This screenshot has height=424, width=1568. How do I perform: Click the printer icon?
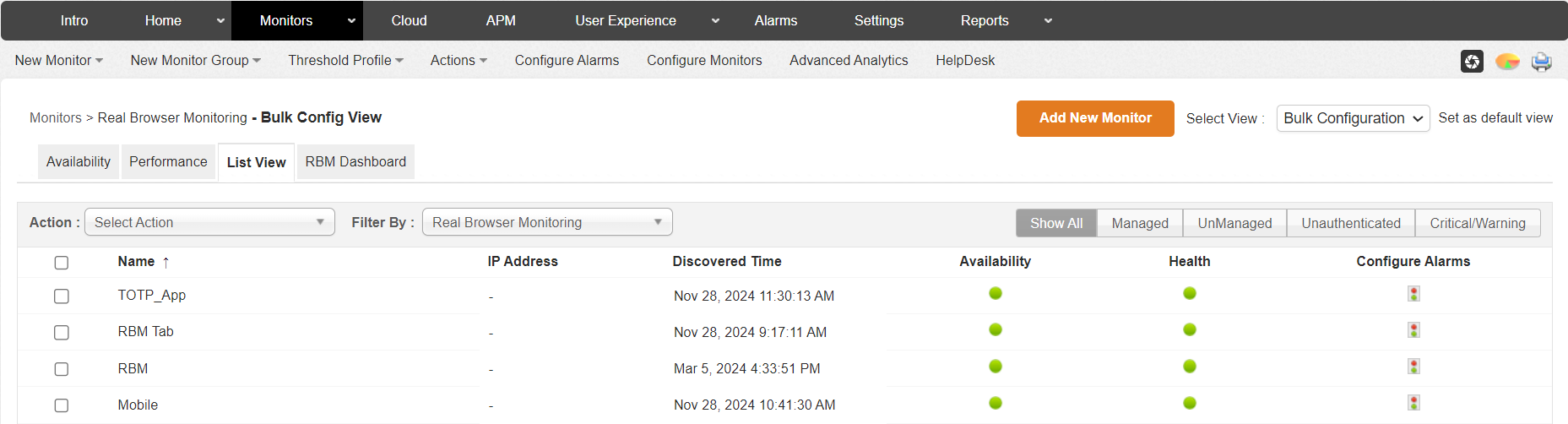tap(1542, 61)
